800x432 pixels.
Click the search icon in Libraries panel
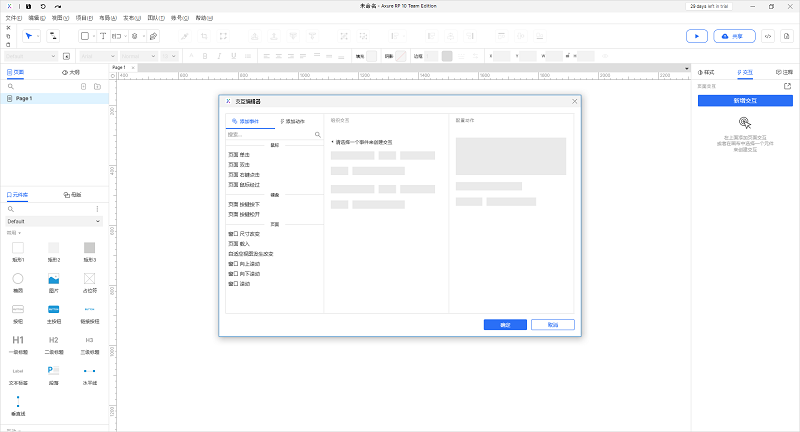coord(11,209)
